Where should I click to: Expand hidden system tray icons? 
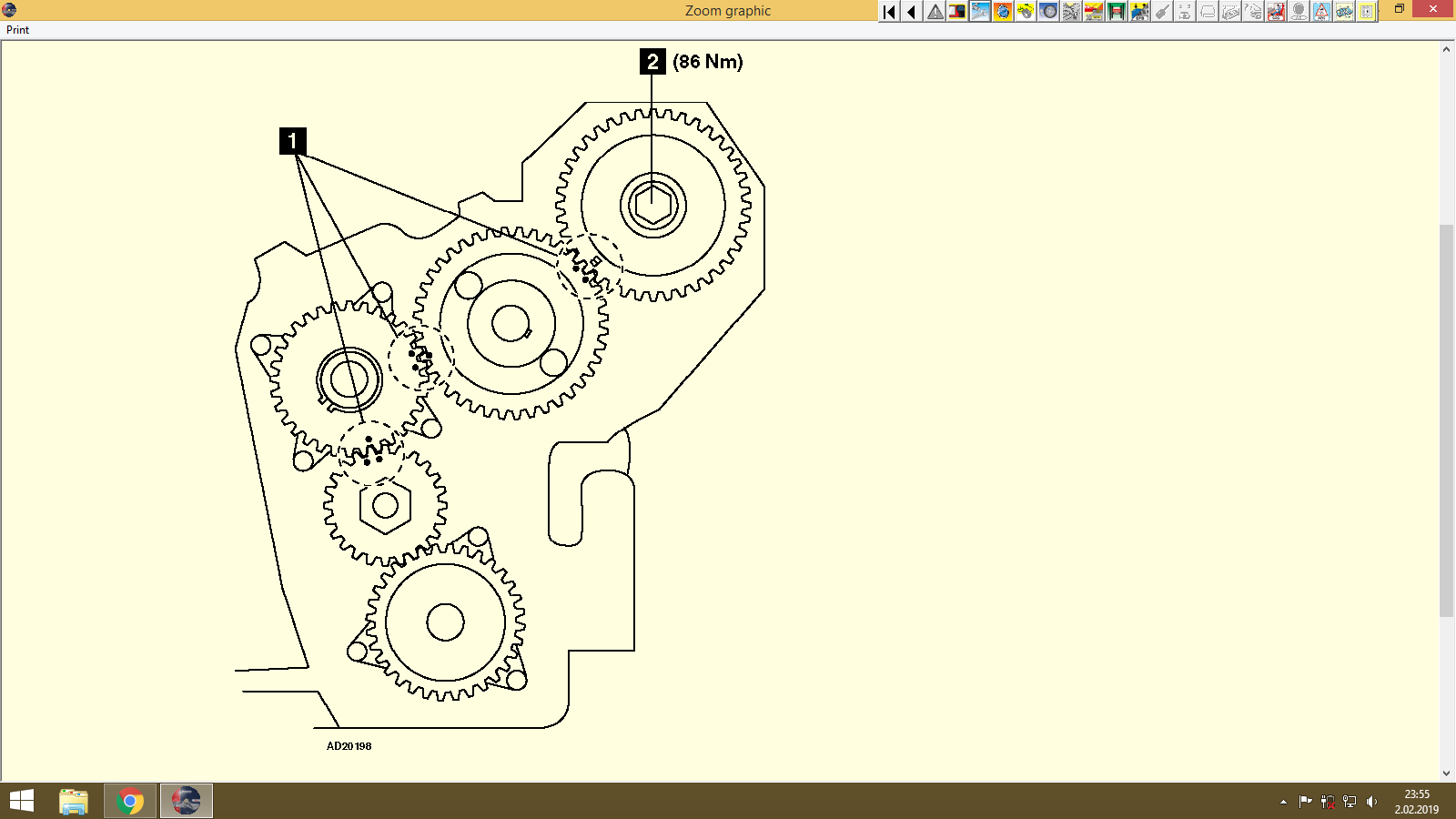point(1281,801)
